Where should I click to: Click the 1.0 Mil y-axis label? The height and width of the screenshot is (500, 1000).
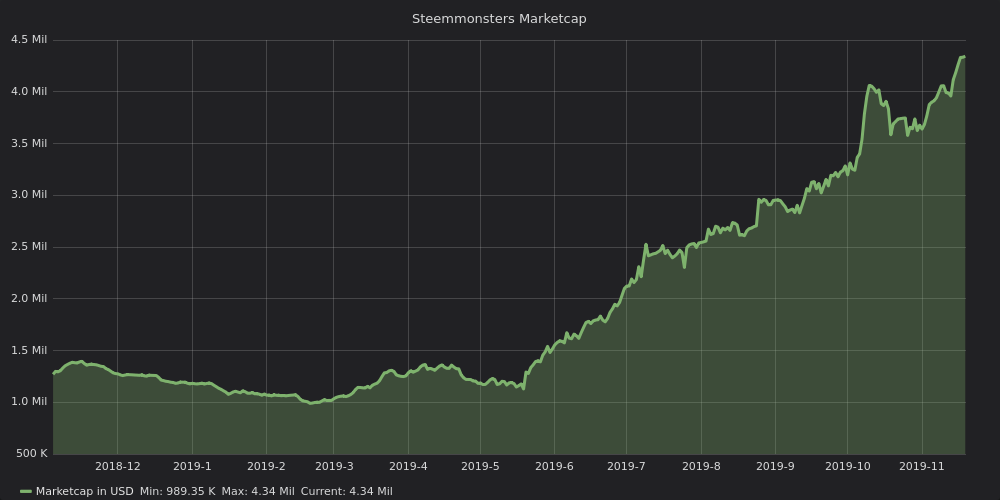29,402
